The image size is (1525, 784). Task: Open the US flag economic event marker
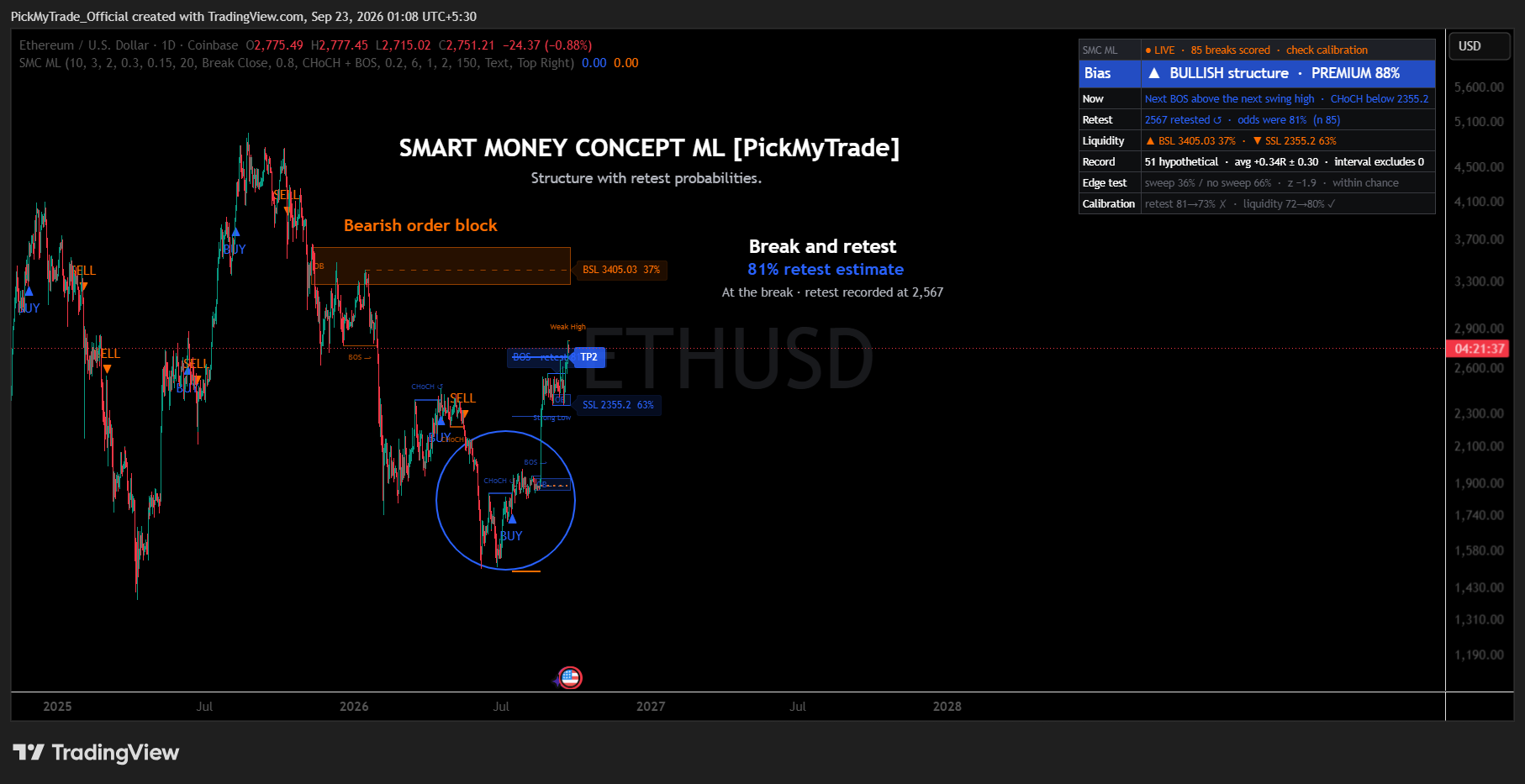[570, 677]
